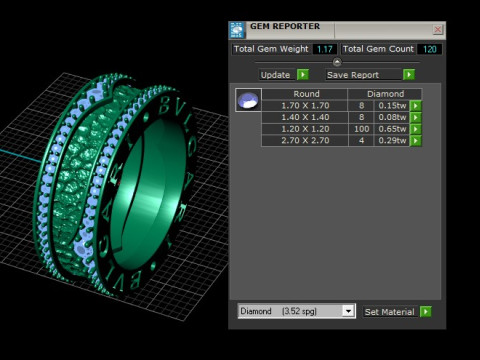Click the Total Gem Count value 120

430,49
